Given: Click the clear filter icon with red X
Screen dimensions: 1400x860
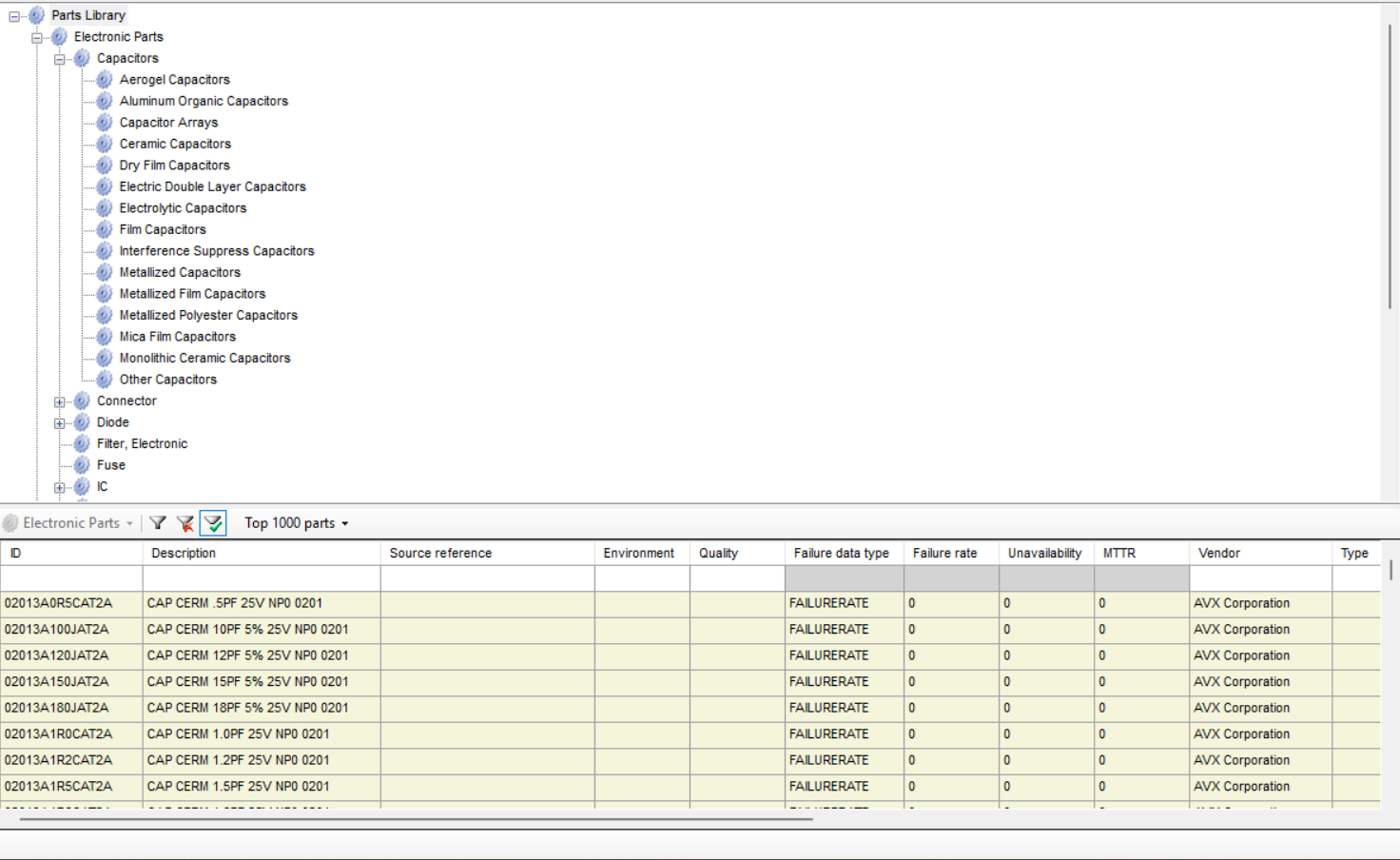Looking at the screenshot, I should 185,523.
